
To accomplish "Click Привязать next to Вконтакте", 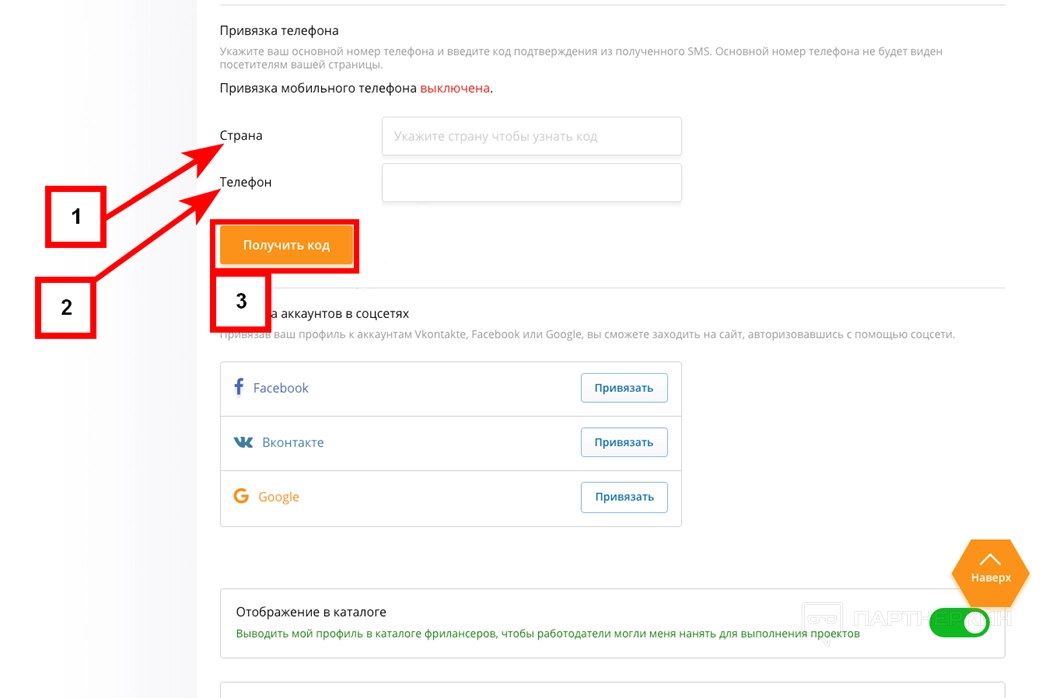I will (x=623, y=442).
